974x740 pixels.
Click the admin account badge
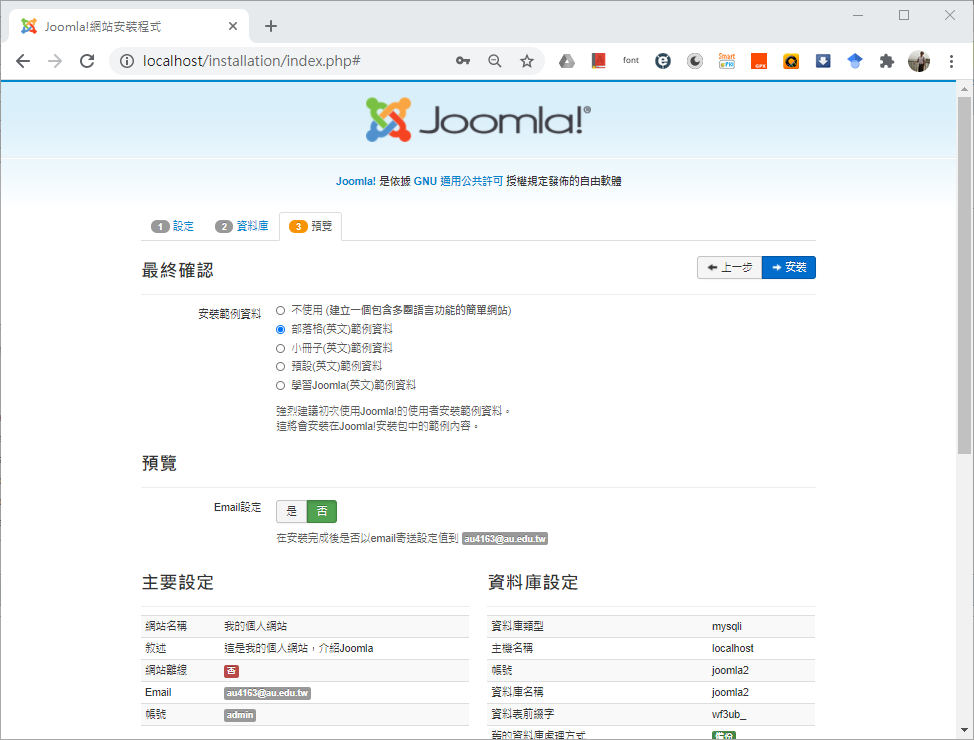pos(240,715)
